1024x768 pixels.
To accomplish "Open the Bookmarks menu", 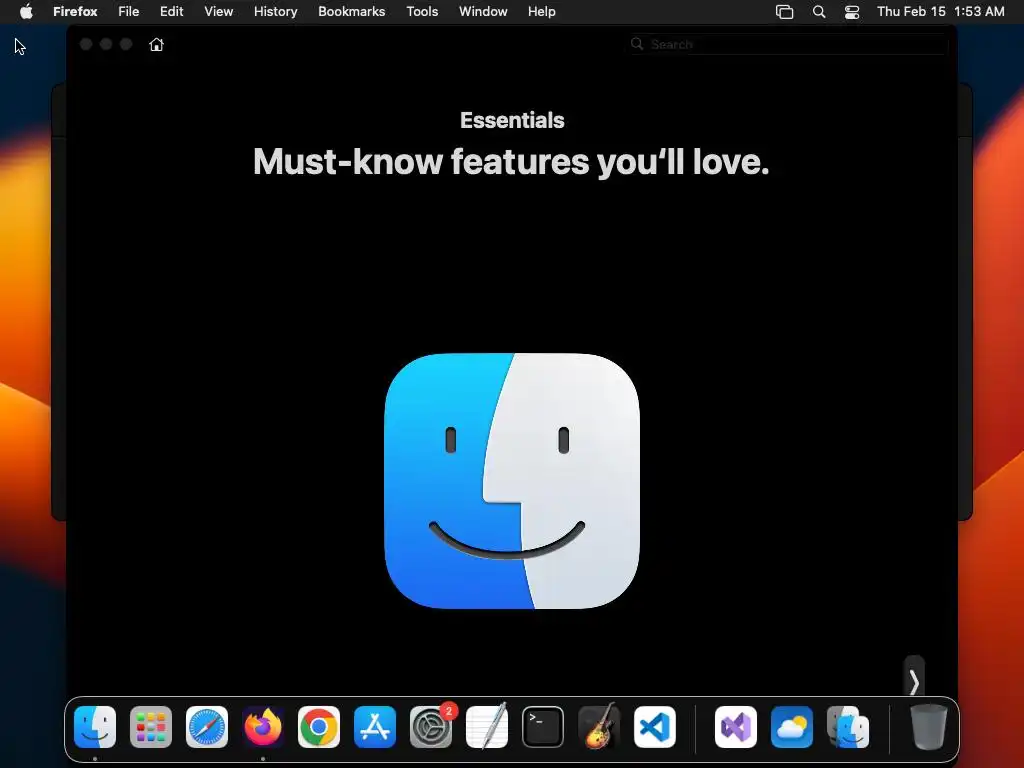I will pos(351,11).
